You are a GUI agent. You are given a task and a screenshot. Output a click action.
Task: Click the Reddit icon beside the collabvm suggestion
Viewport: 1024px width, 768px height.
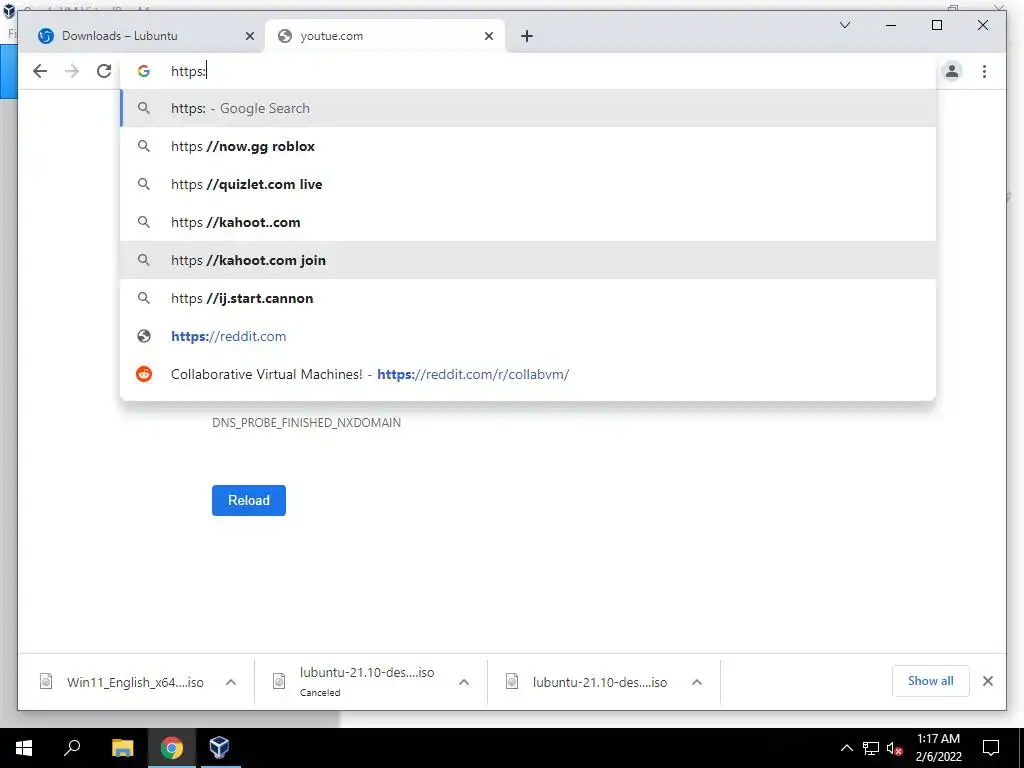point(144,374)
